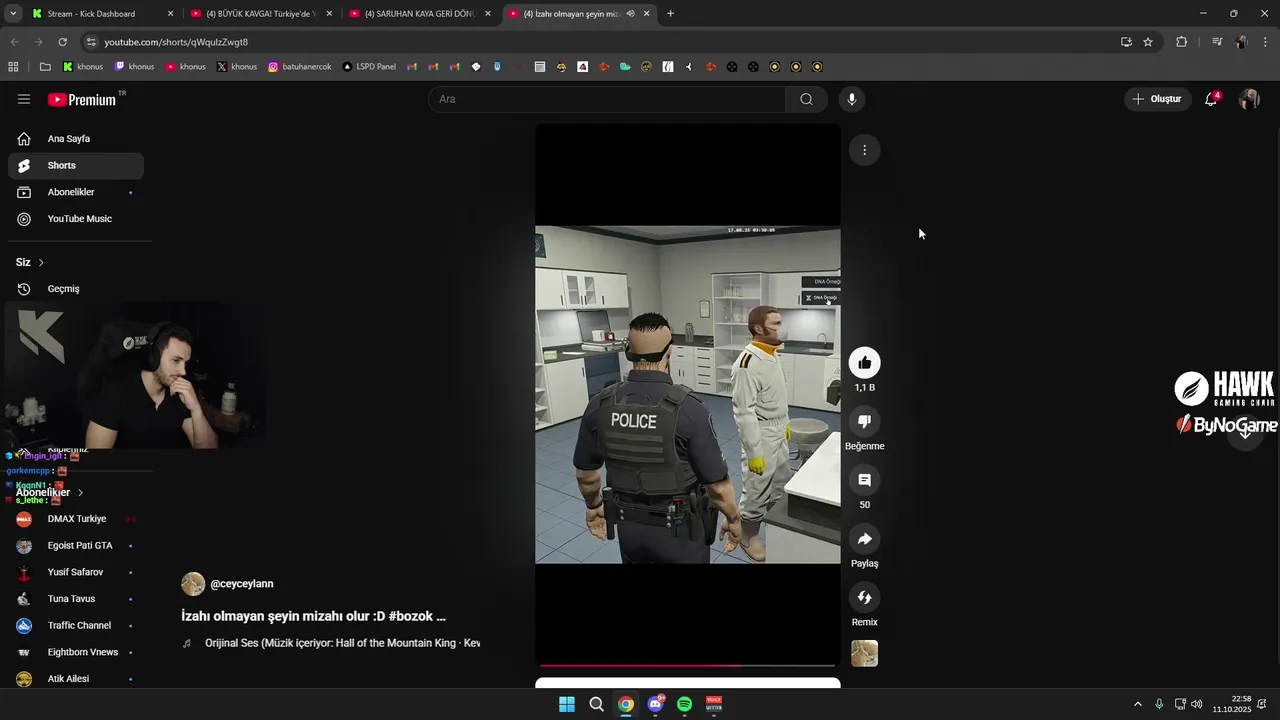Image resolution: width=1280 pixels, height=720 pixels.
Task: Open YouTube Music in the sidebar
Action: [76, 219]
